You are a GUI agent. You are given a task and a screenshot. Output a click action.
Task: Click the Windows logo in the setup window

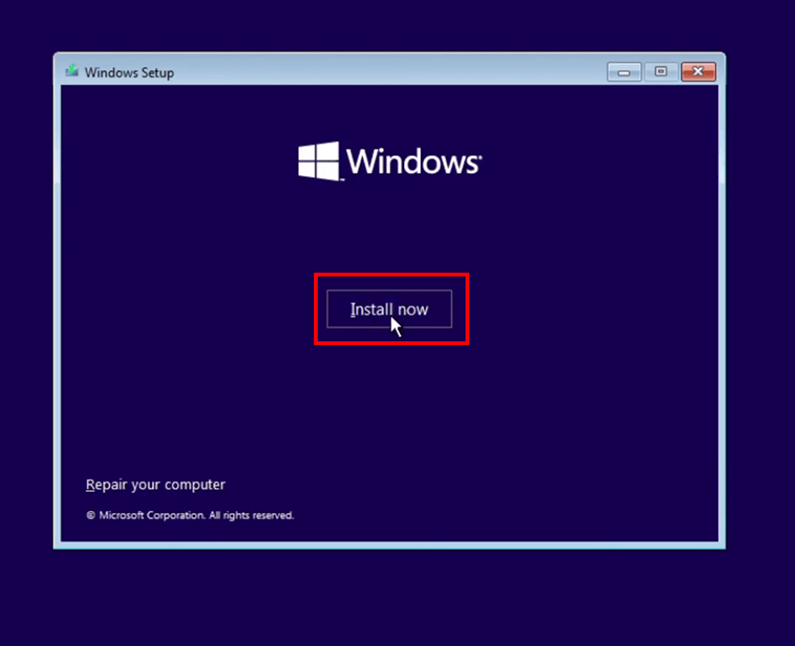coord(389,161)
